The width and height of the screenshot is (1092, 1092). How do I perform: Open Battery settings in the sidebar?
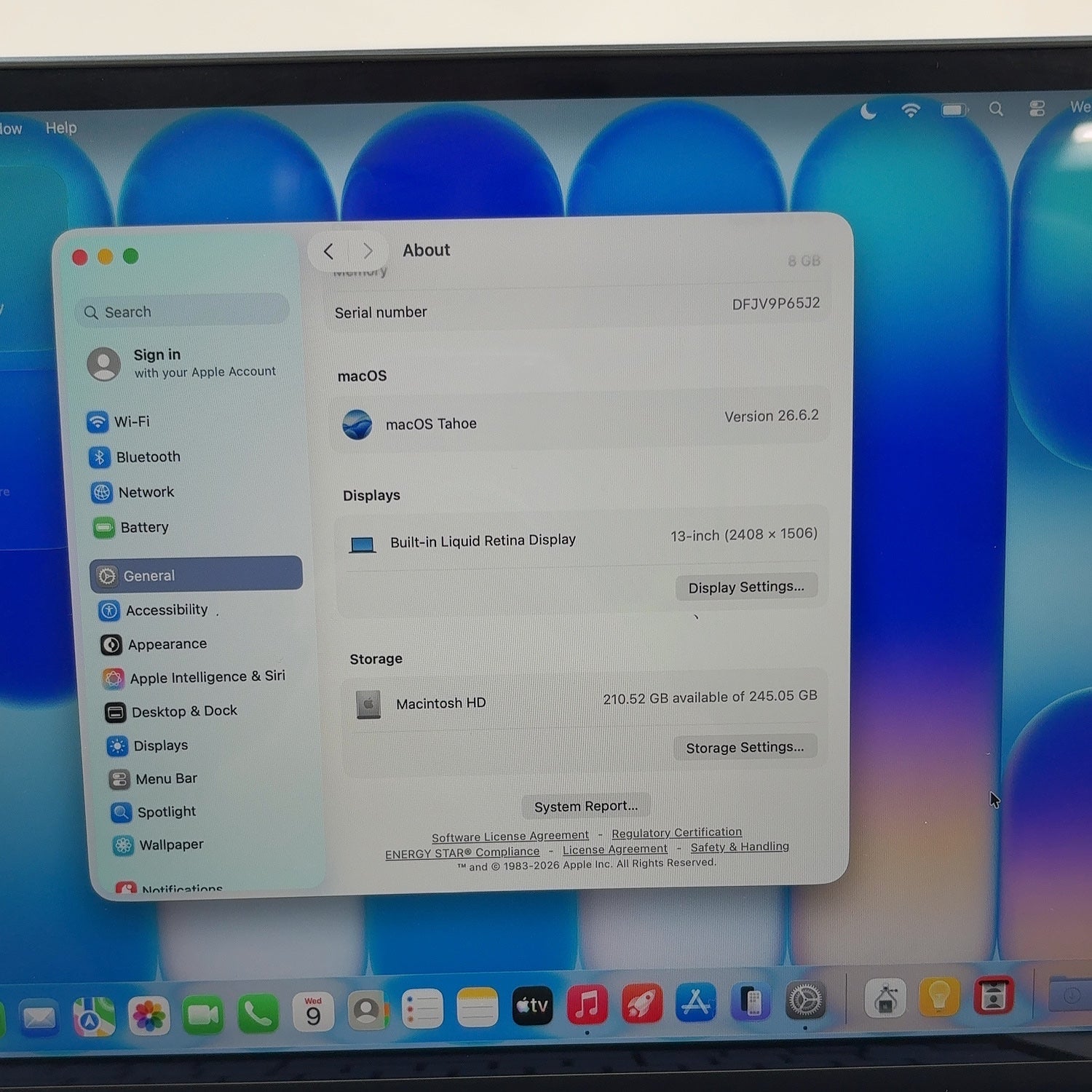(x=132, y=527)
